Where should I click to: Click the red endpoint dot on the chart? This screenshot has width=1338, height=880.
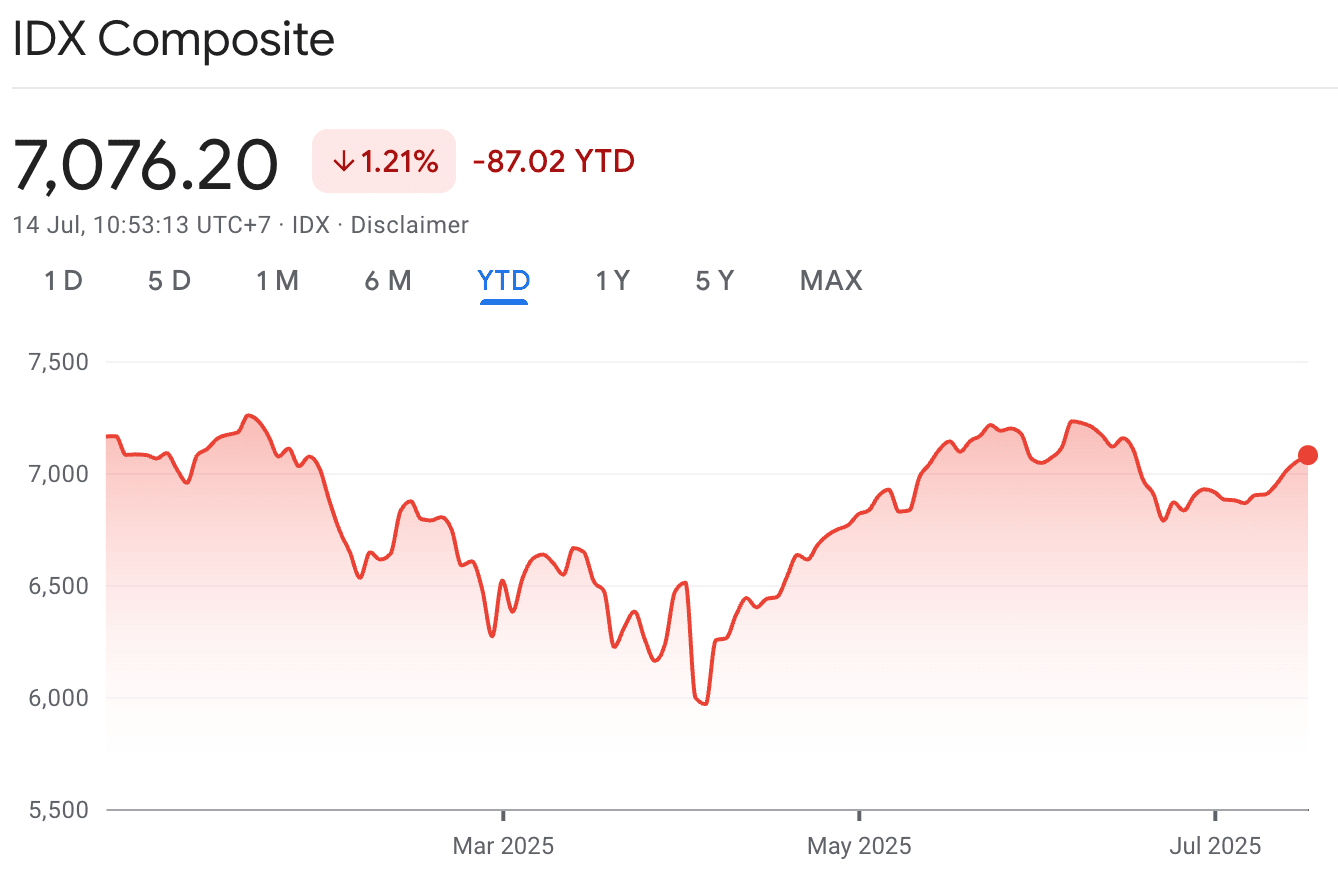point(1307,455)
